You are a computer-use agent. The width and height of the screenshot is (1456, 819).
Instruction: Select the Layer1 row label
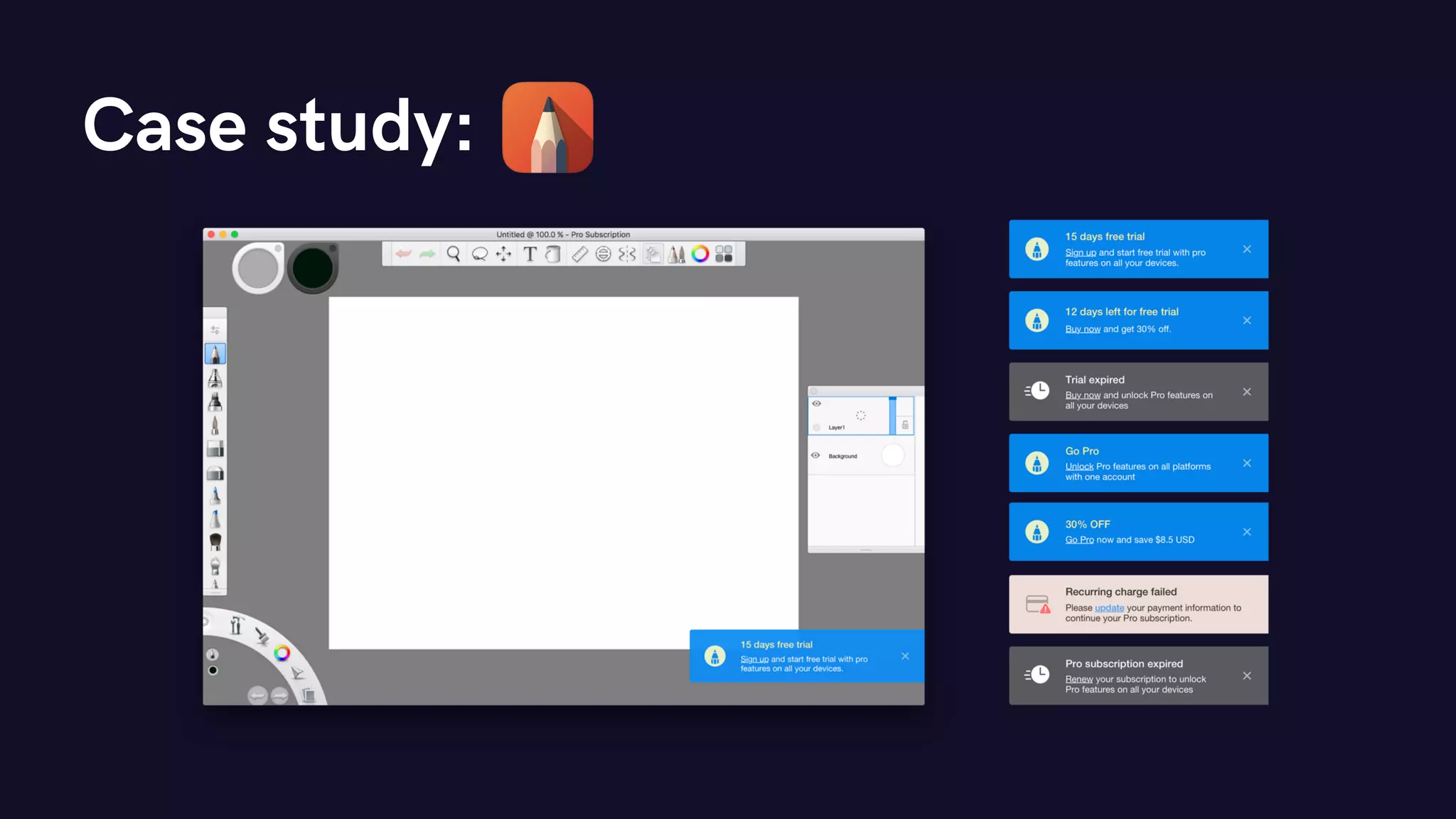[x=837, y=427]
